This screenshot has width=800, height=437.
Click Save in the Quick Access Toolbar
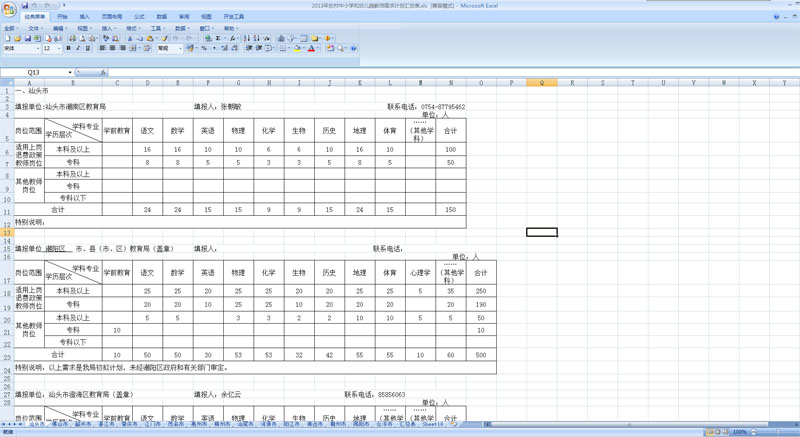pyautogui.click(x=24, y=6)
